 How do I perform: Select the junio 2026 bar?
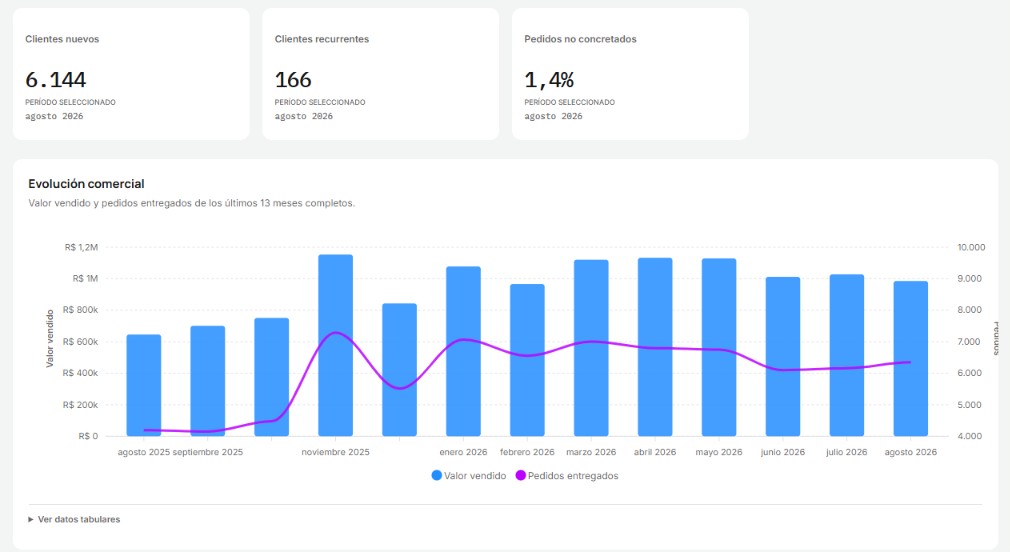click(783, 357)
